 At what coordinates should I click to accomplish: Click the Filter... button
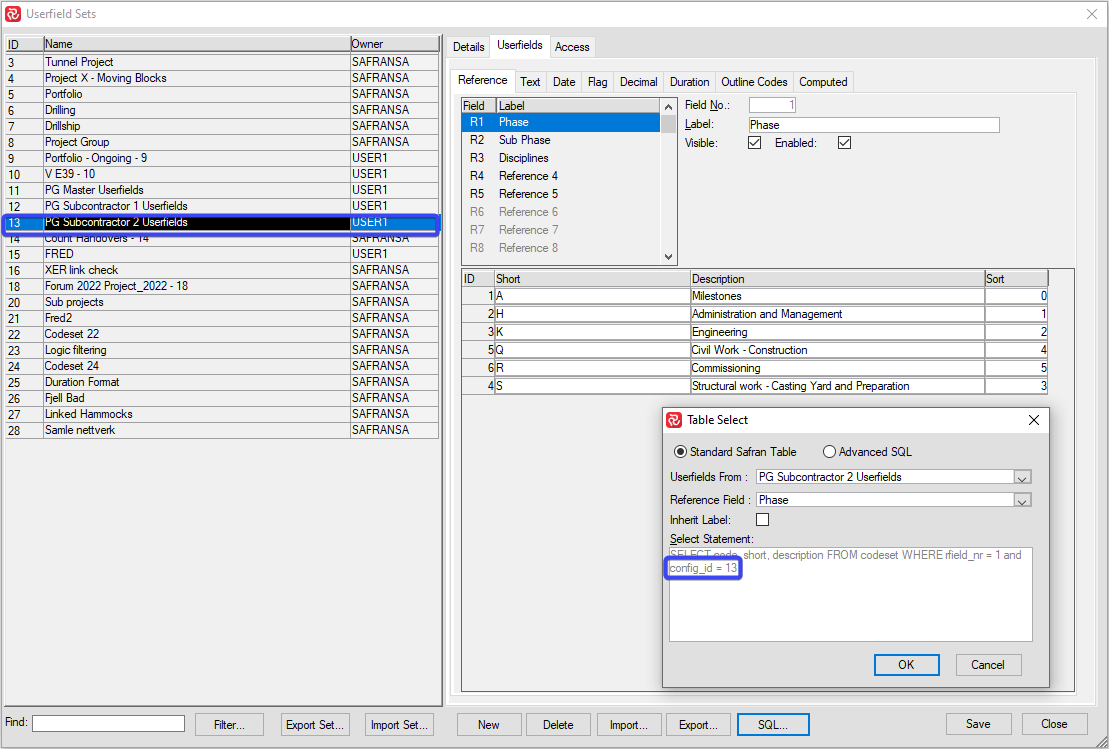point(229,724)
